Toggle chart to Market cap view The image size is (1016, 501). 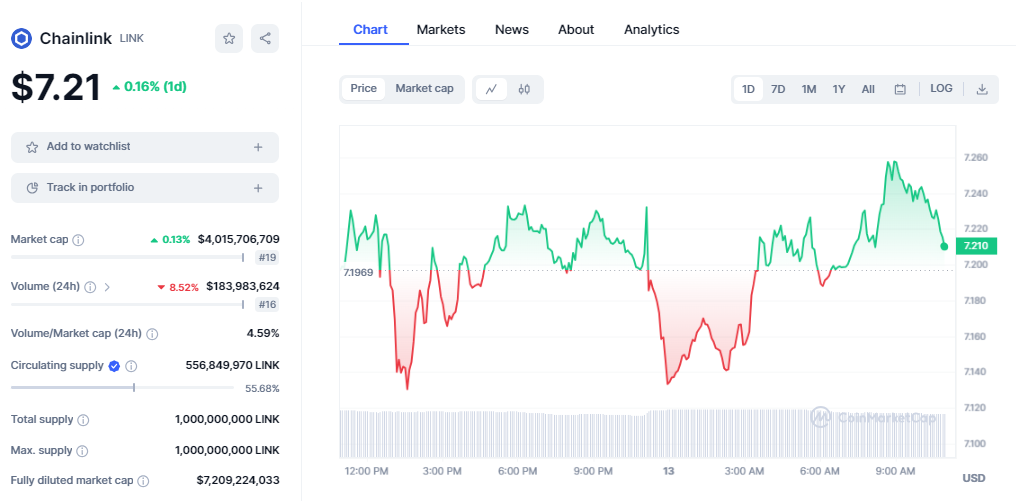tap(424, 89)
